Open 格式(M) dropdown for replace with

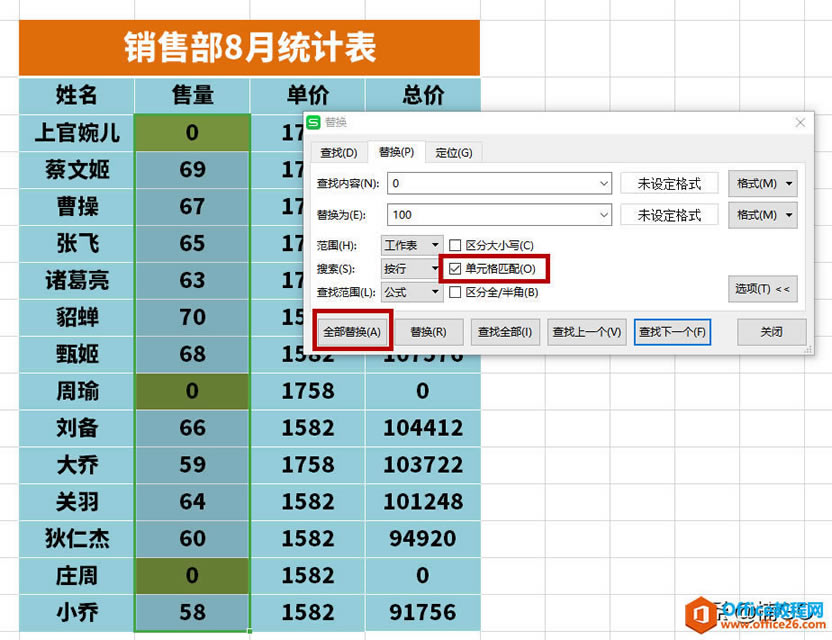tap(762, 215)
